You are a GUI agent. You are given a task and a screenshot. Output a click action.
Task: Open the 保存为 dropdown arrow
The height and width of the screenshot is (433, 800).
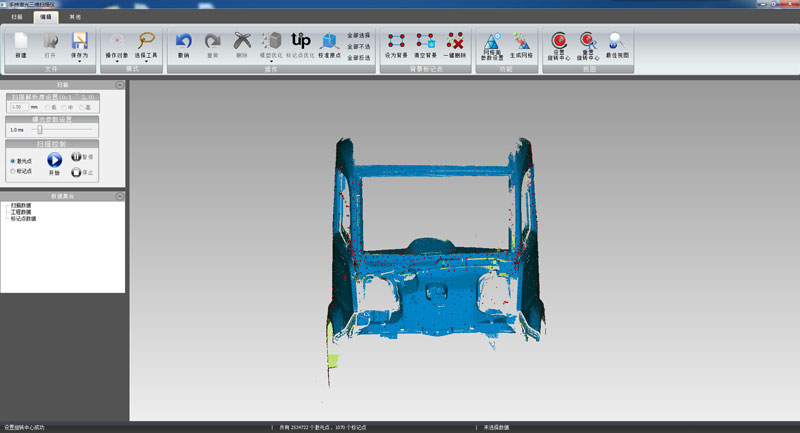pyautogui.click(x=80, y=62)
